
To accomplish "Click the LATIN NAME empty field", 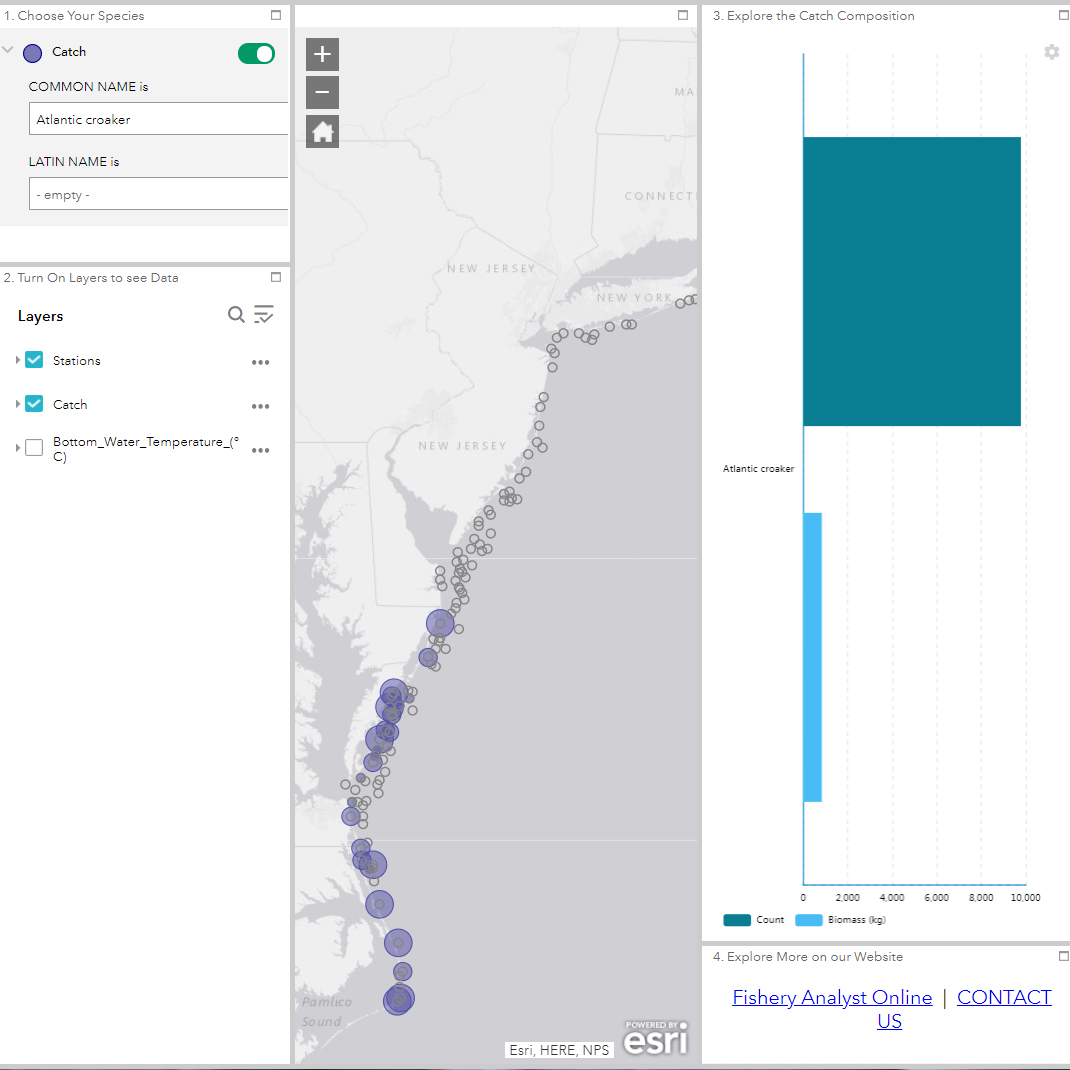I will coord(158,194).
